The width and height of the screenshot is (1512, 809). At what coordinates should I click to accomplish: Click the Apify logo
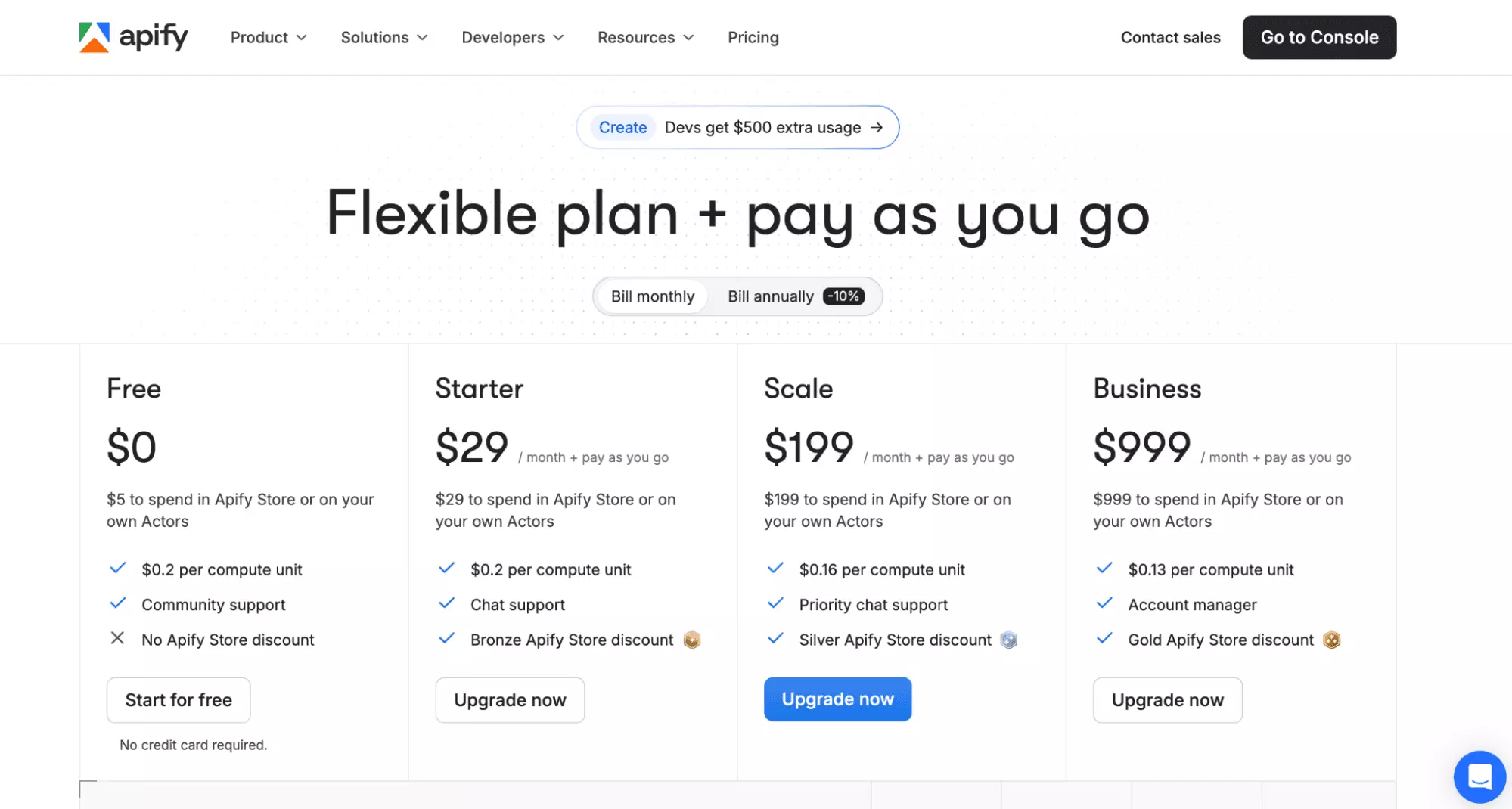click(133, 36)
